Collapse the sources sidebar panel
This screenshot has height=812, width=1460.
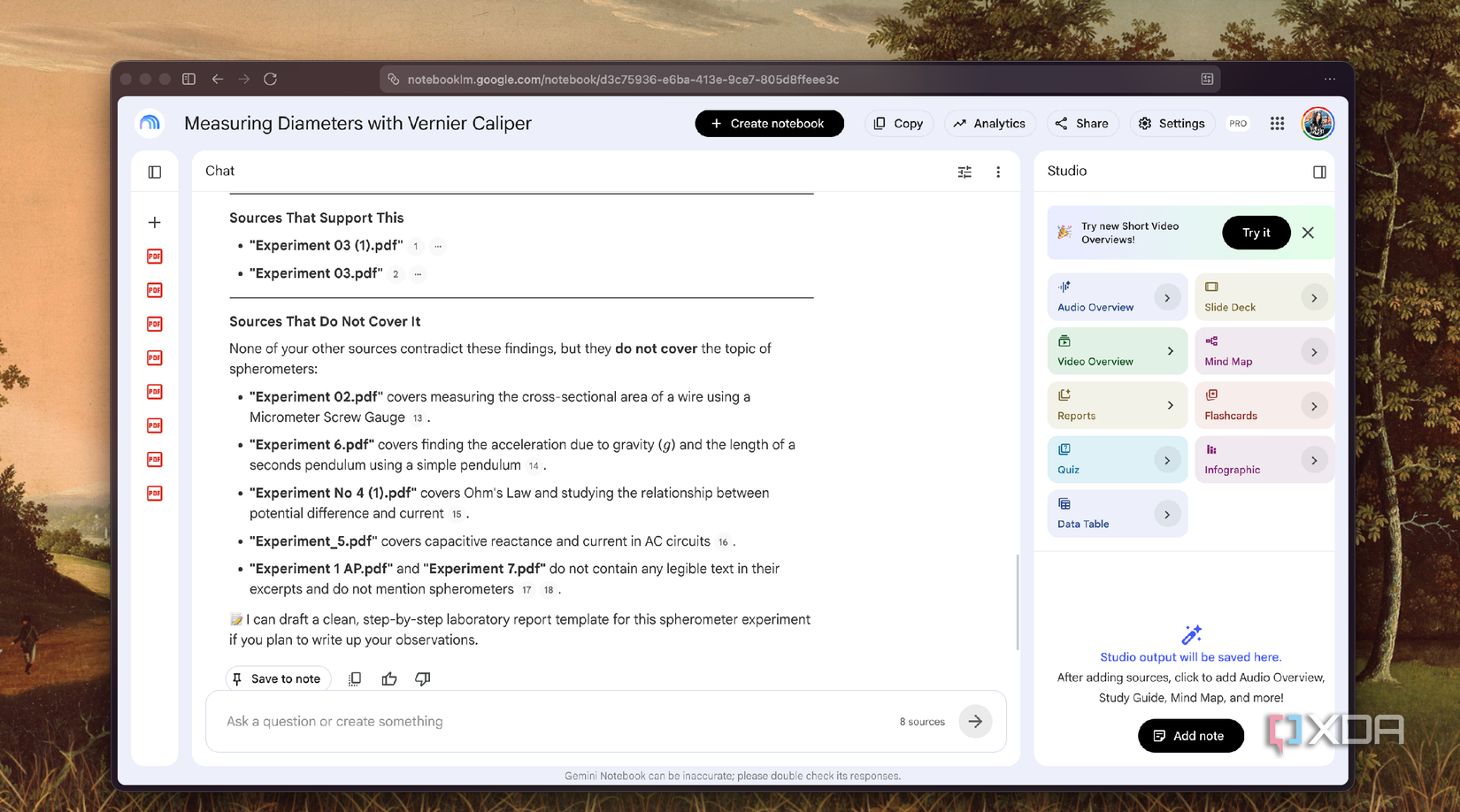click(x=155, y=172)
